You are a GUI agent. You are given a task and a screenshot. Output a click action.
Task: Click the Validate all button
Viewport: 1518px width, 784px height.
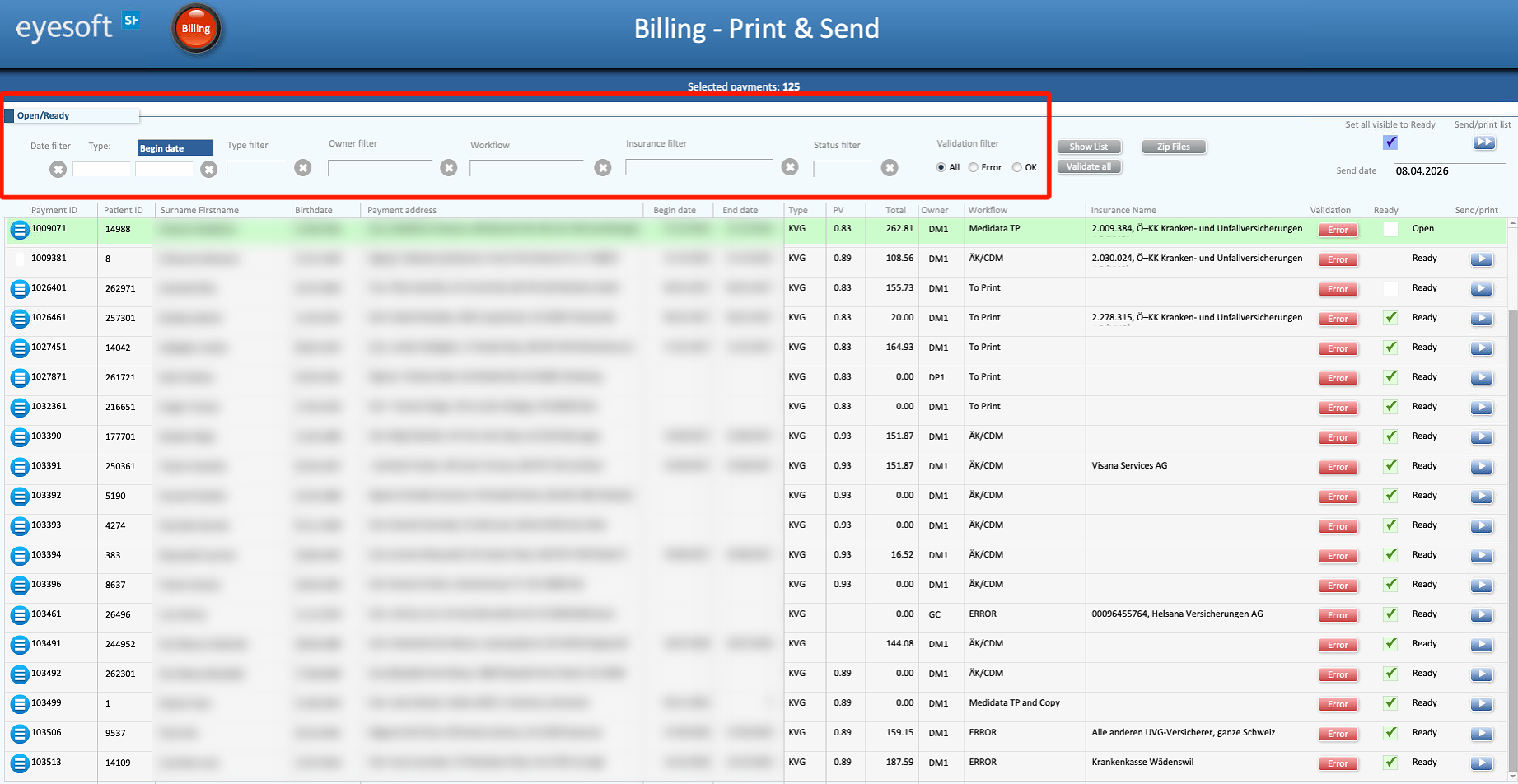coord(1088,166)
